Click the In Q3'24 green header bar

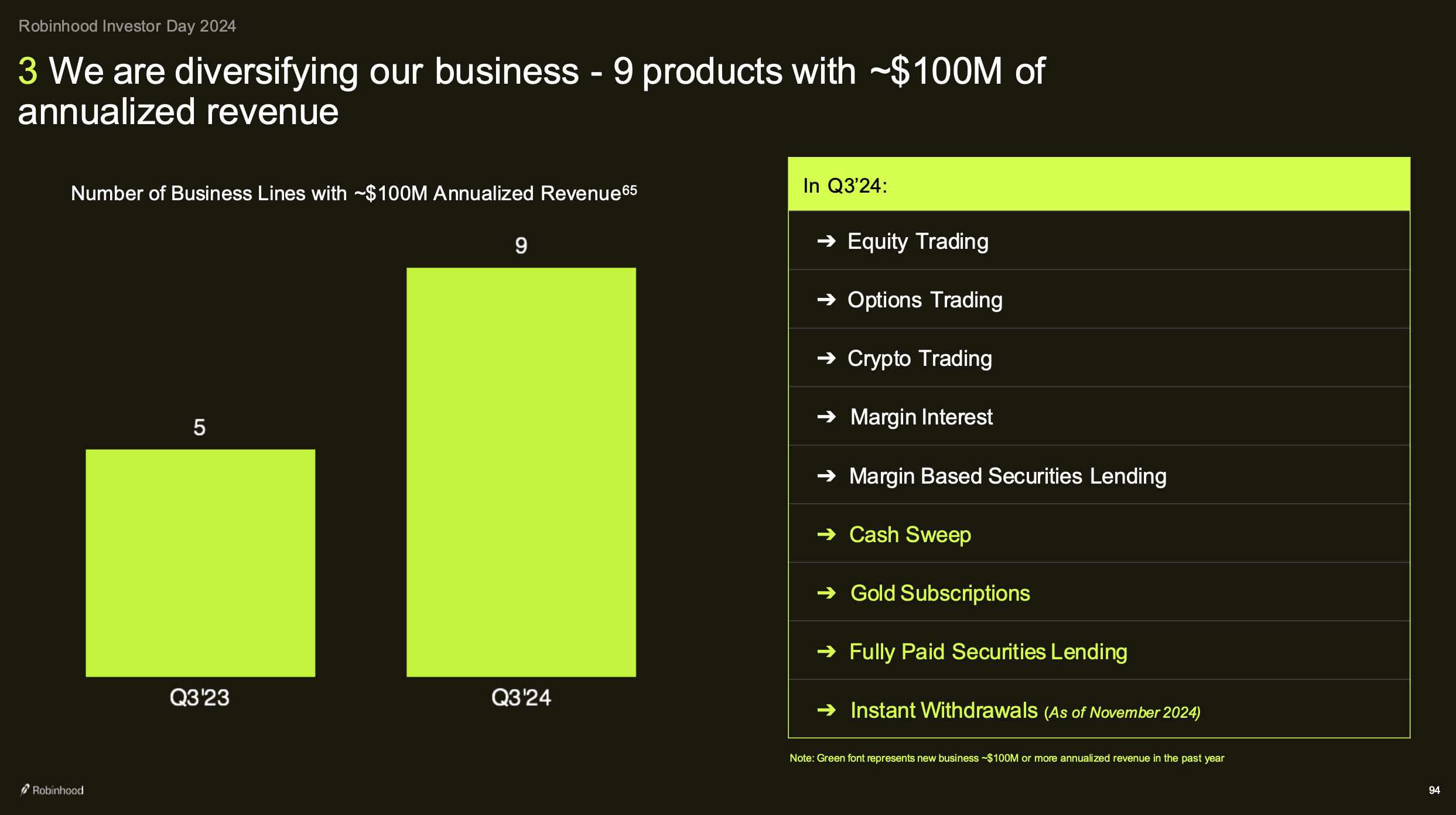[x=1099, y=184]
